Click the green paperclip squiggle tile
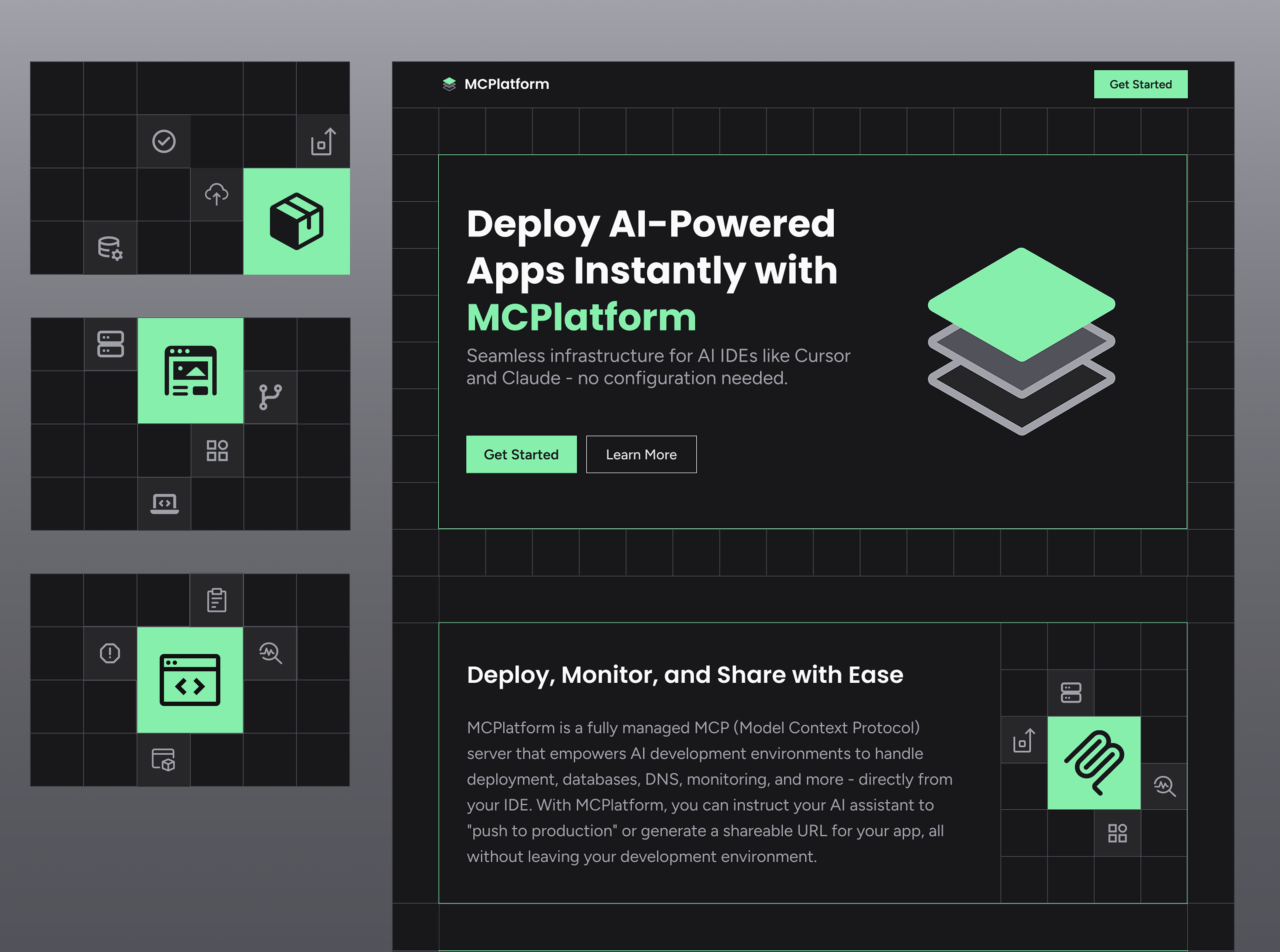Screen dimensions: 1280x952 1094,763
